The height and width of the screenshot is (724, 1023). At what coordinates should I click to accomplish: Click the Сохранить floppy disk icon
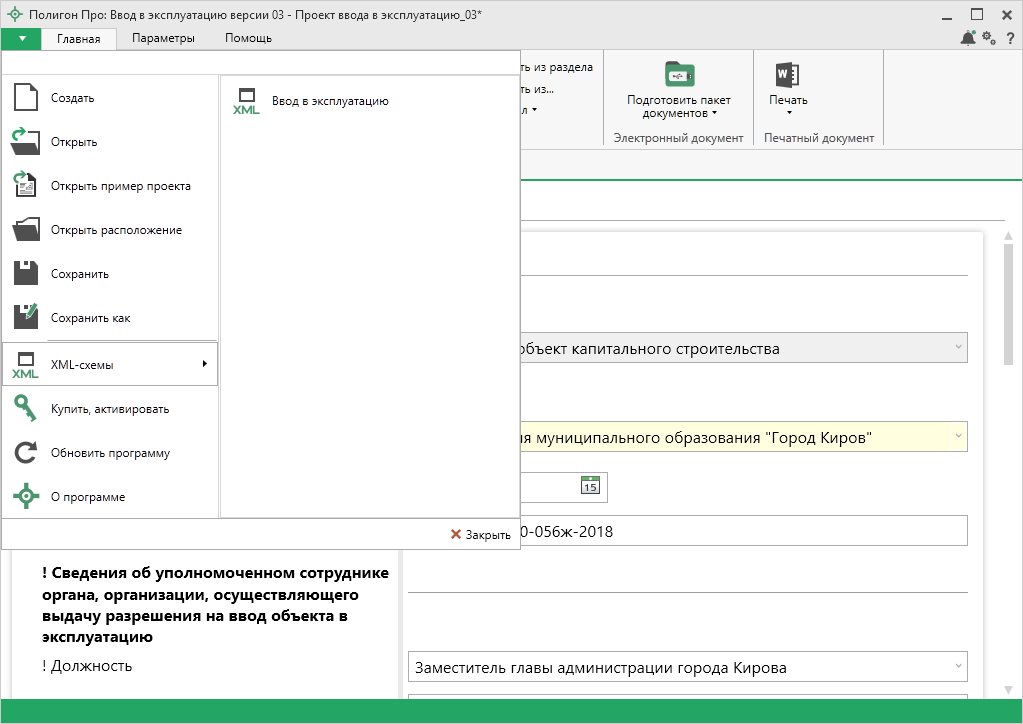point(25,273)
